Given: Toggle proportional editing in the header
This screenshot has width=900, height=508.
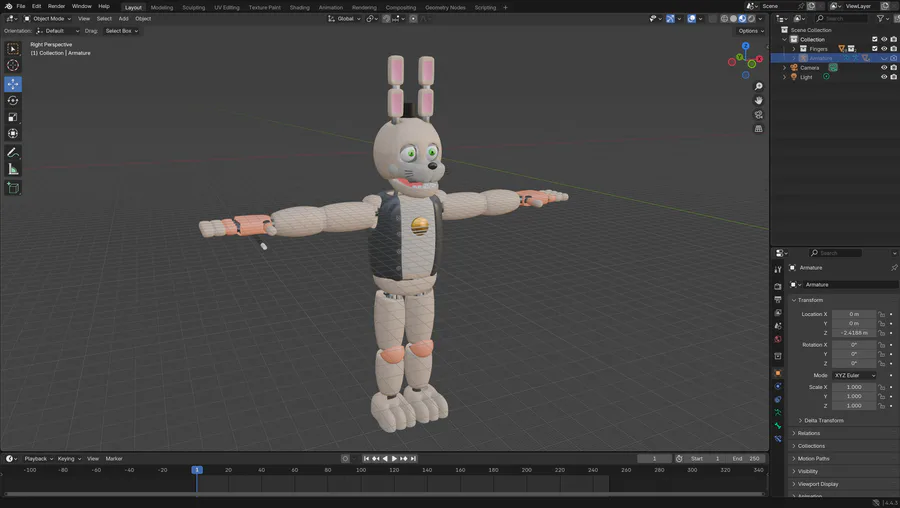Looking at the screenshot, I should click(x=413, y=18).
